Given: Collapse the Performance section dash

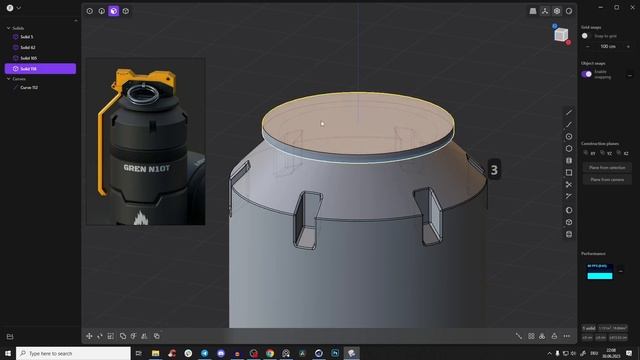Looking at the screenshot, I should coord(620,271).
